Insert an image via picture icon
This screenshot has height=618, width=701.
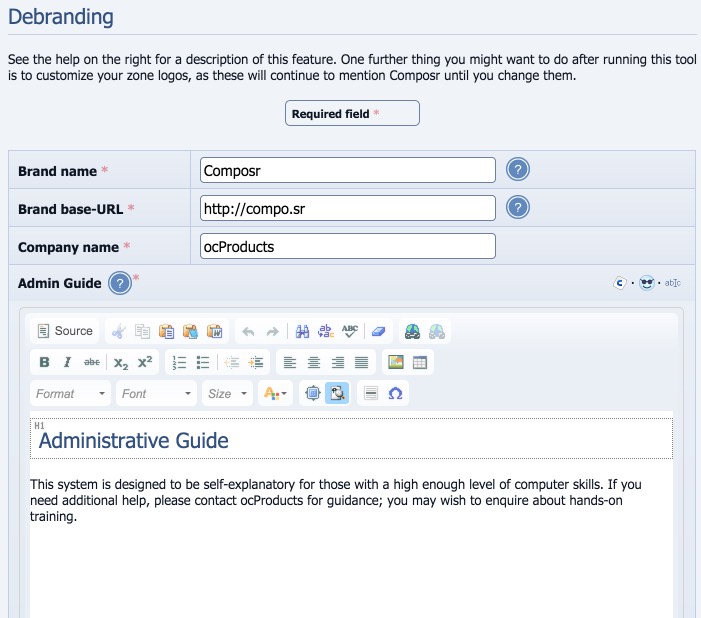pyautogui.click(x=396, y=362)
